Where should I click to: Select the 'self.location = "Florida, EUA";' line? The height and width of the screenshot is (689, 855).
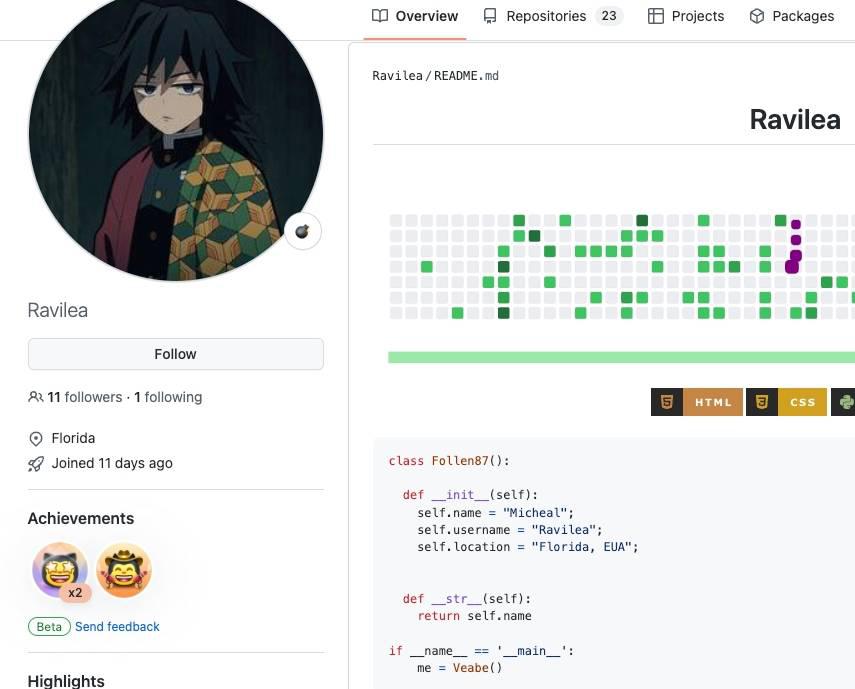(528, 547)
